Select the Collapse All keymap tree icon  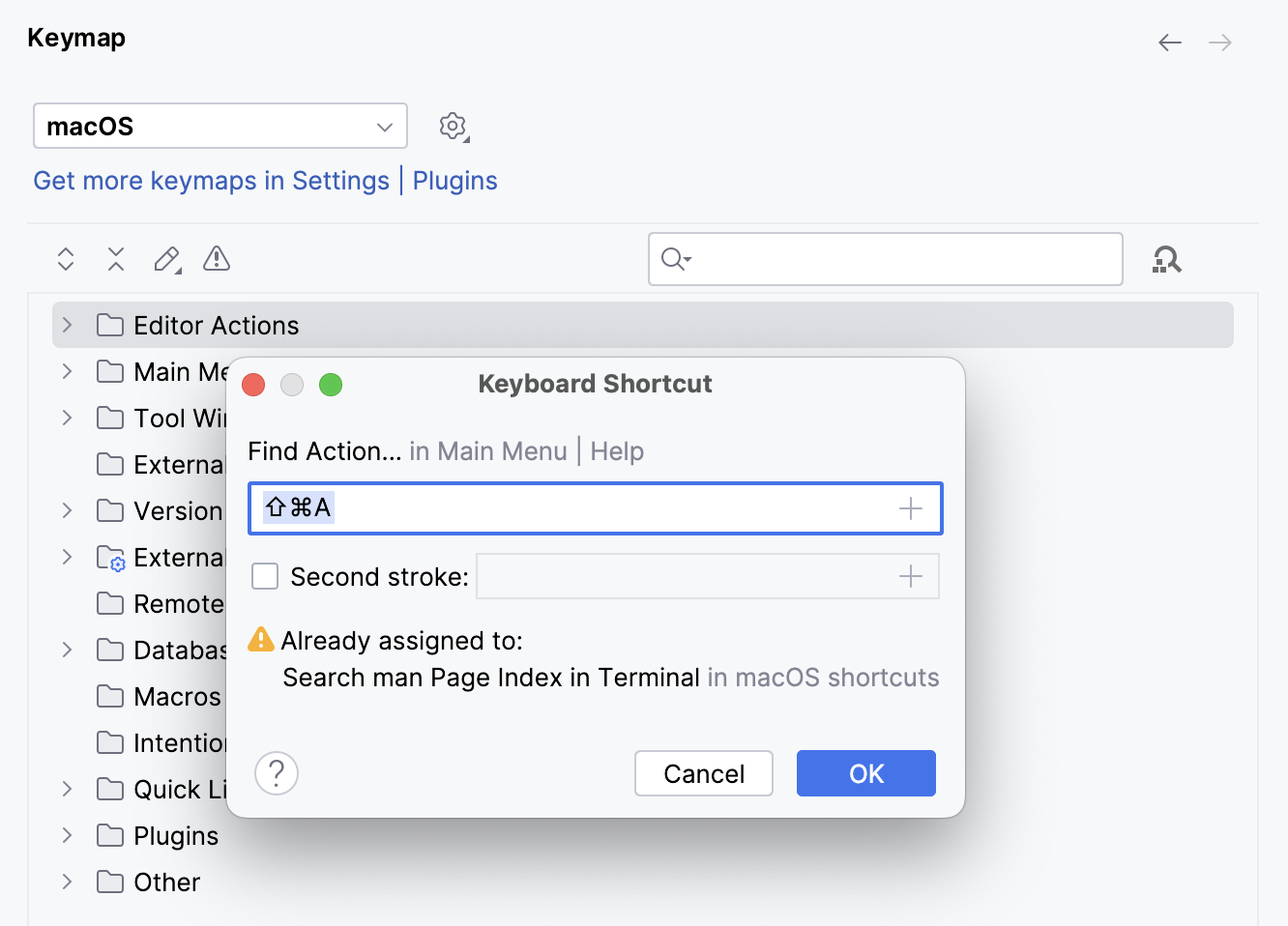tap(115, 259)
